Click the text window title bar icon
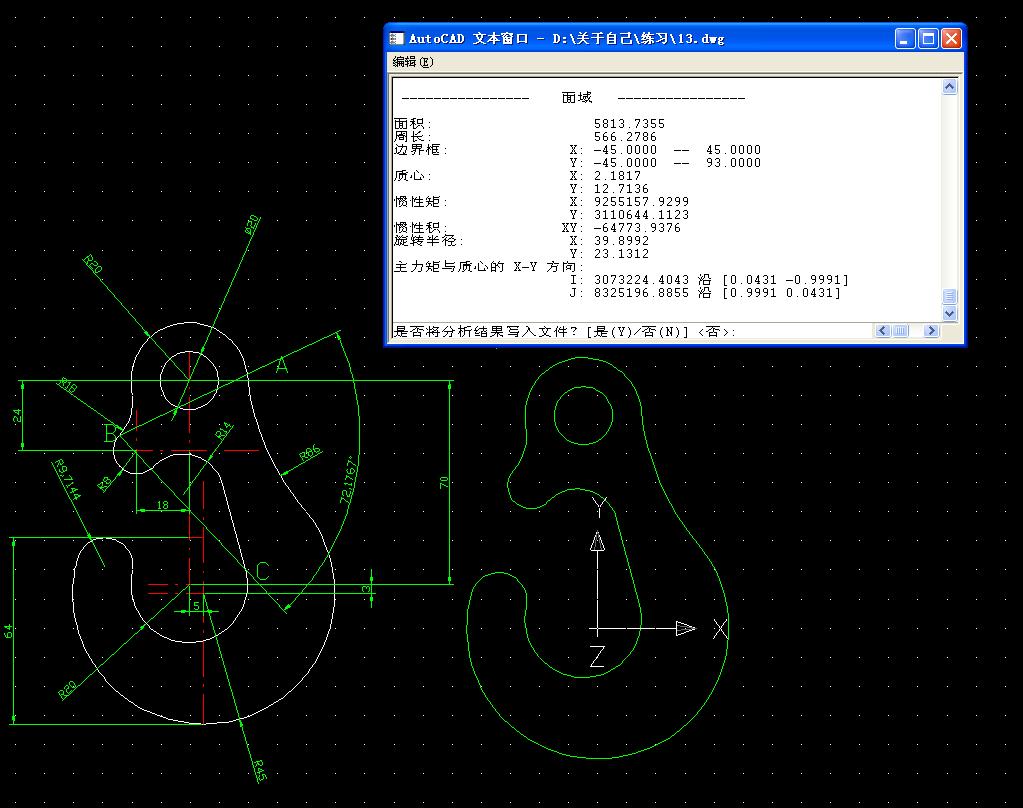The height and width of the screenshot is (808, 1023). [x=397, y=39]
